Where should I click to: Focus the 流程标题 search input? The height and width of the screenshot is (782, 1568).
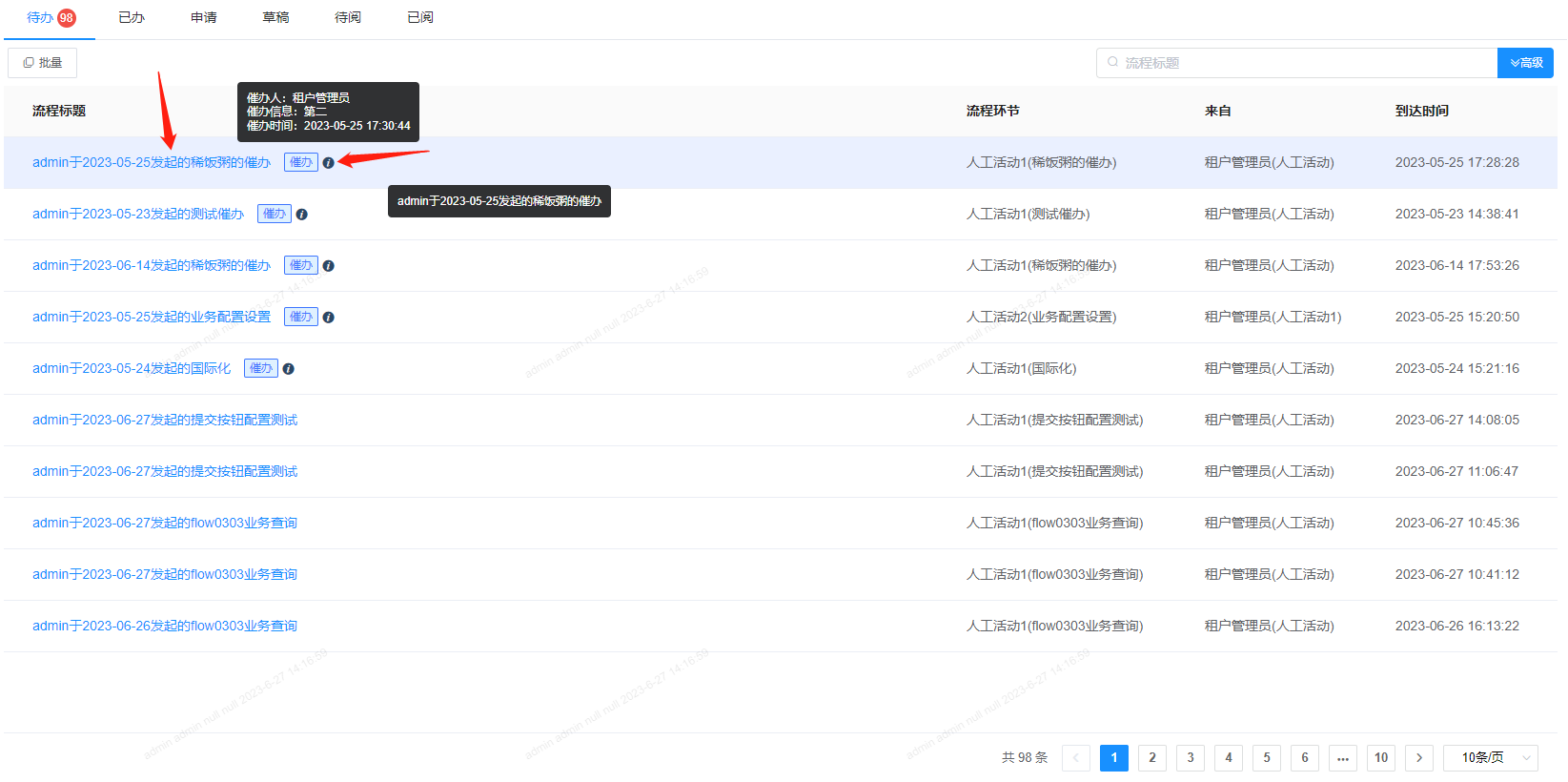tap(1296, 63)
